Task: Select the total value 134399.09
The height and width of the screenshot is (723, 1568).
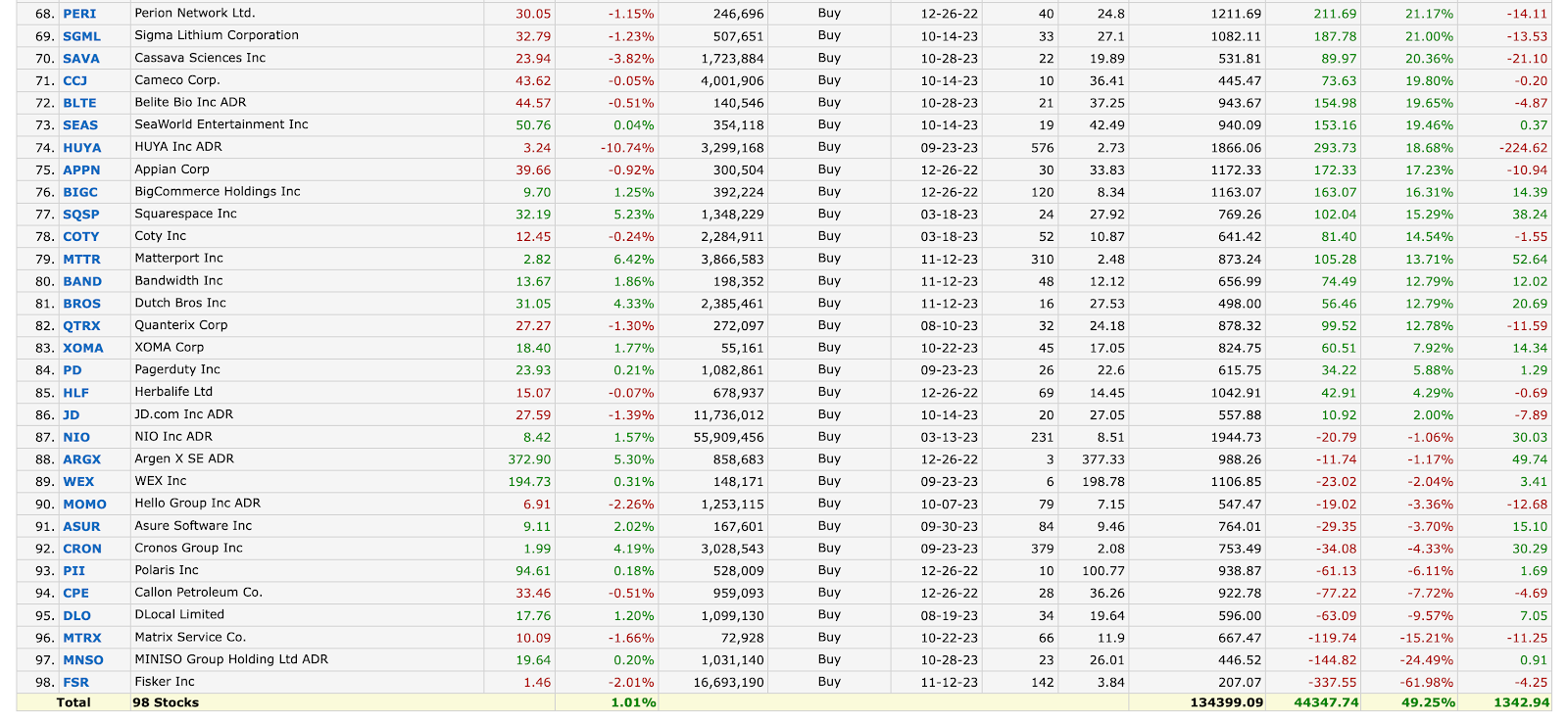Action: tap(1227, 702)
